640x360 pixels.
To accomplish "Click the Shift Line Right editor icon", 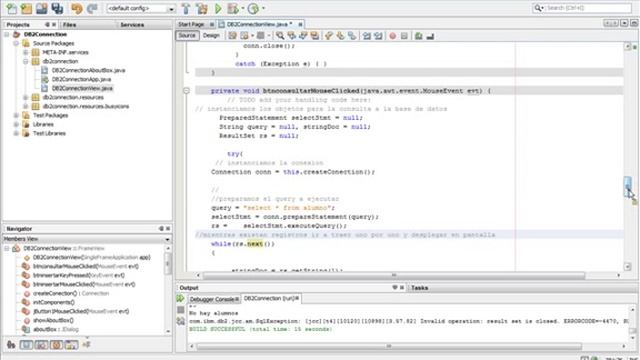I will [378, 36].
